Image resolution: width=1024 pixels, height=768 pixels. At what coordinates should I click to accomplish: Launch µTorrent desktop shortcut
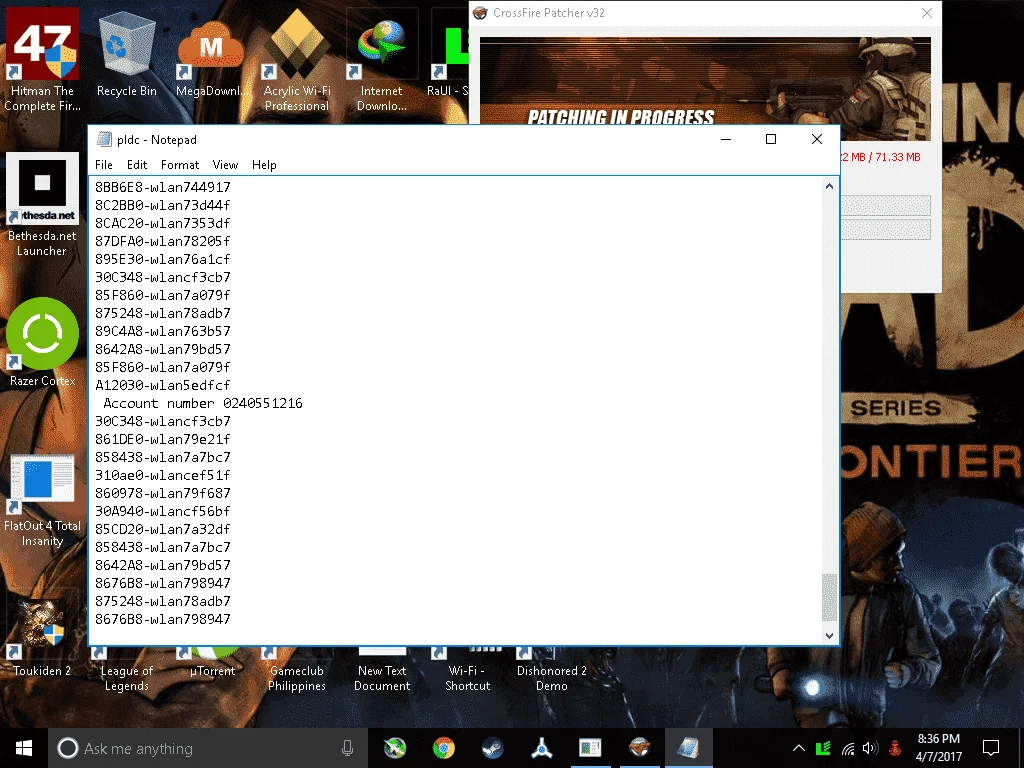[212, 661]
